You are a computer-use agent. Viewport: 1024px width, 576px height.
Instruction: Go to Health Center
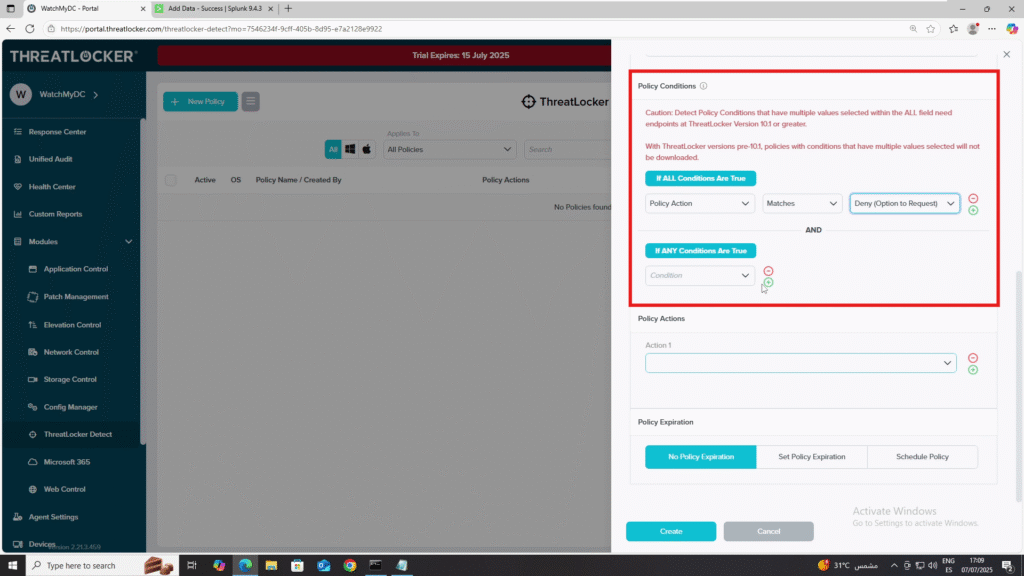pos(52,187)
